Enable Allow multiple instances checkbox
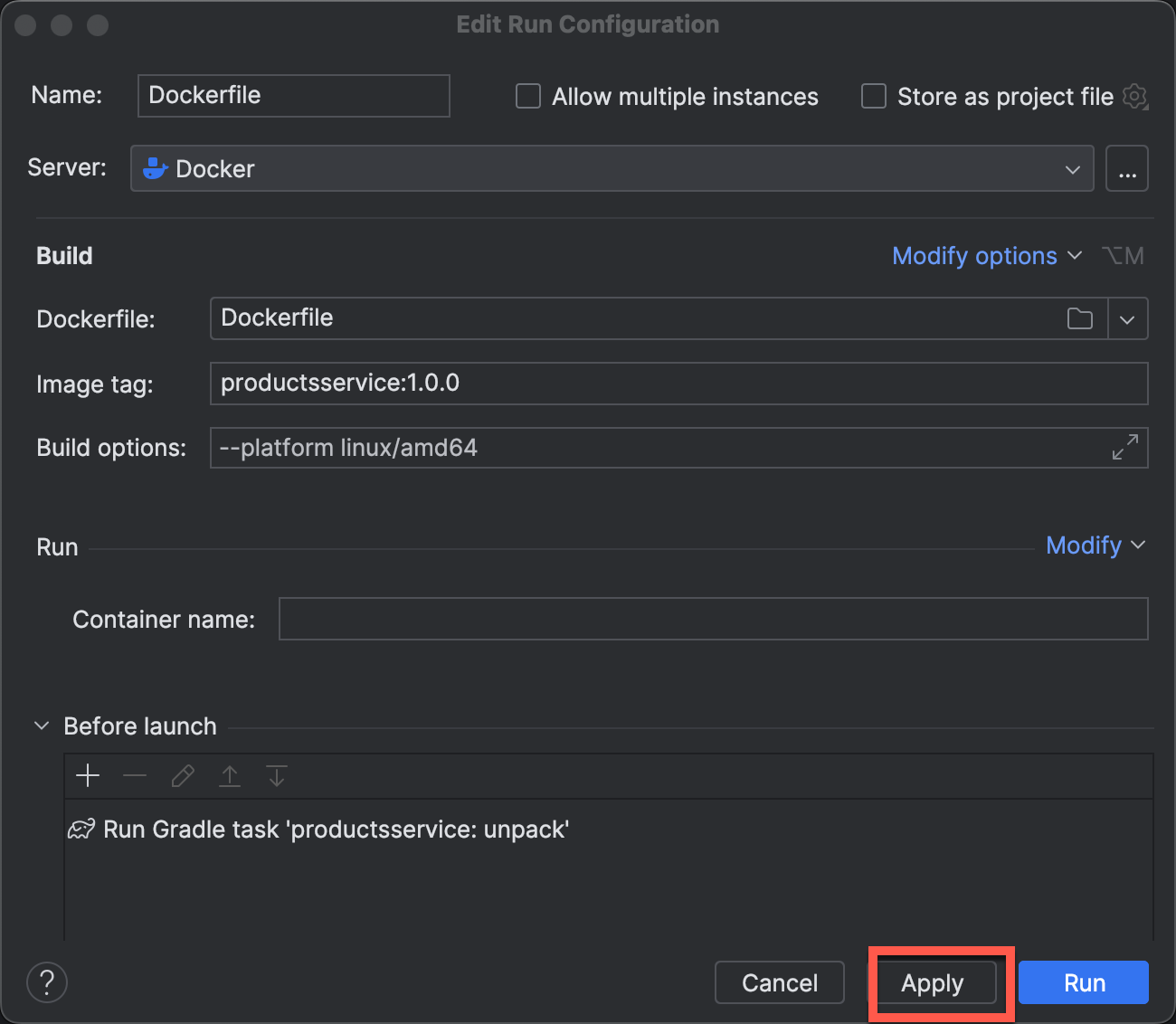The height and width of the screenshot is (1024, 1176). tap(528, 96)
